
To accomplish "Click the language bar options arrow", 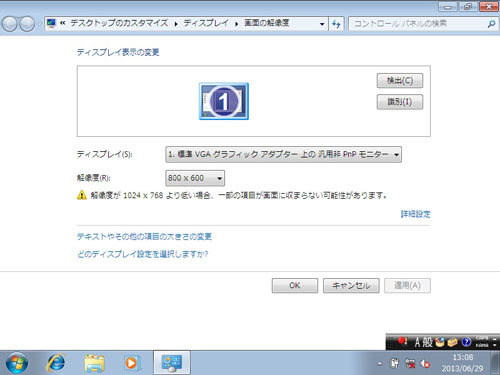I will [x=495, y=345].
